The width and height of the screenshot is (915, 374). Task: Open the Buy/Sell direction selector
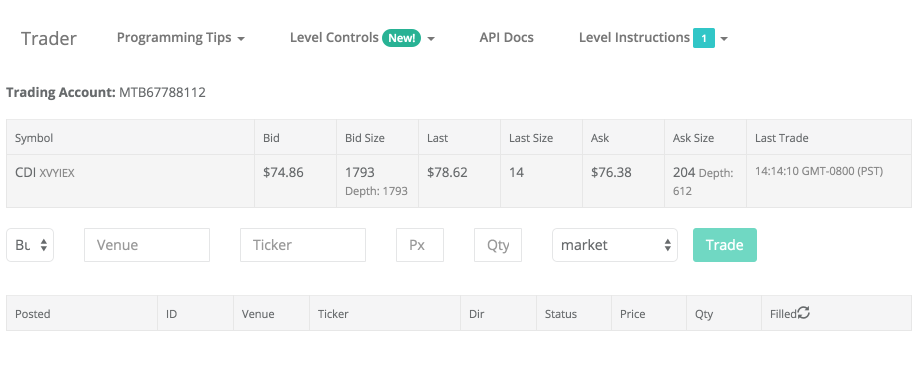[x=30, y=245]
